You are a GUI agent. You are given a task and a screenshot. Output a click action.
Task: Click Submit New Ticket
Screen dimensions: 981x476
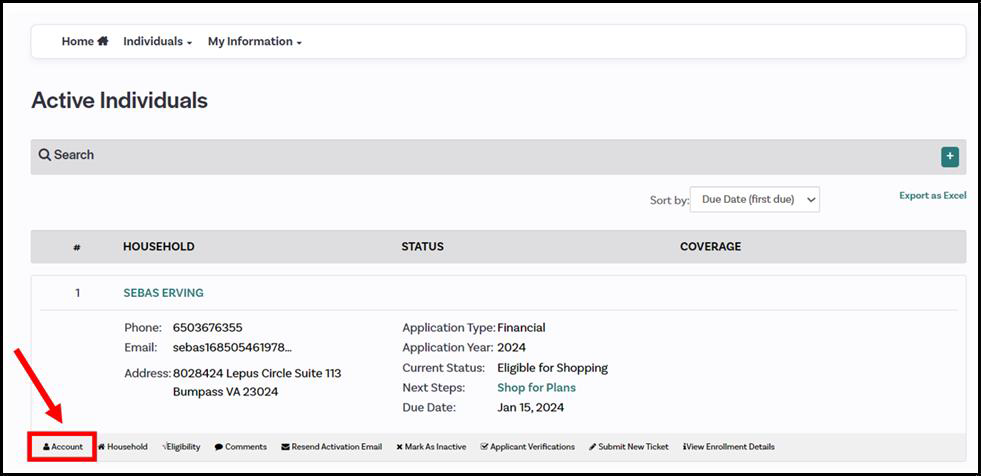[629, 447]
